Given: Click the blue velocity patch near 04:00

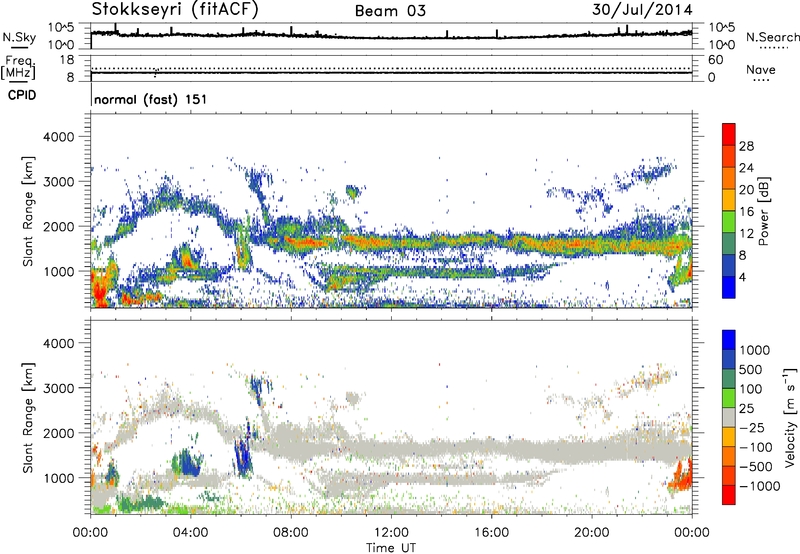Looking at the screenshot, I should (190, 464).
